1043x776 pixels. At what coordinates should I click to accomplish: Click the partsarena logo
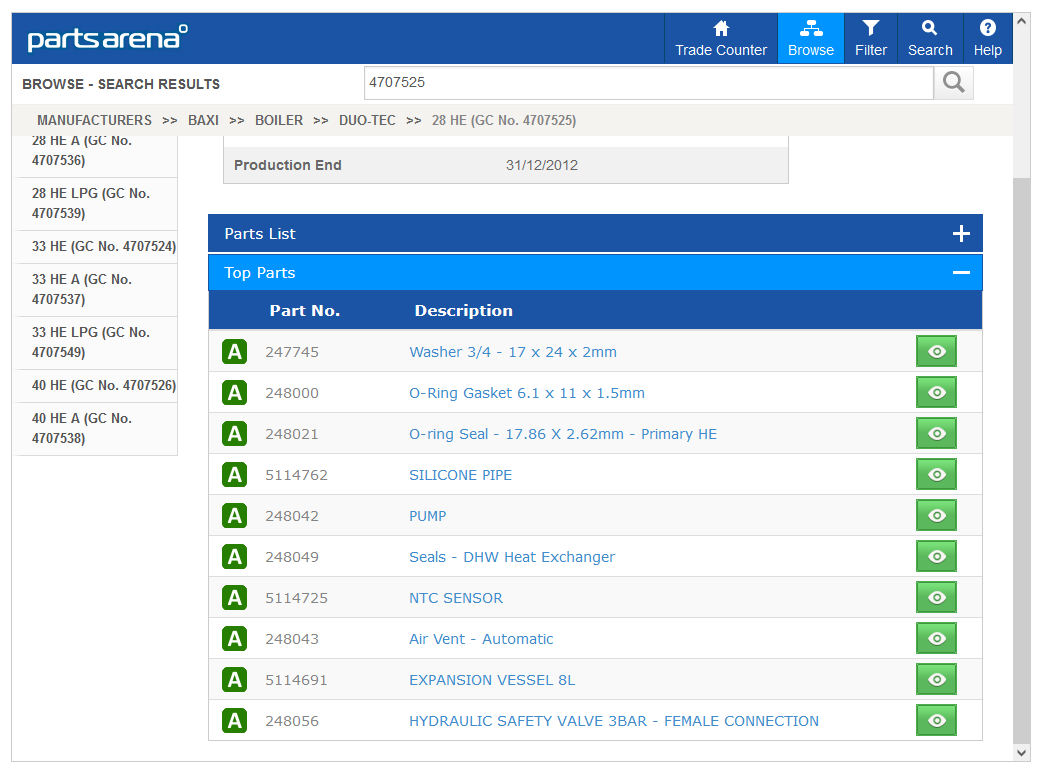(x=108, y=38)
